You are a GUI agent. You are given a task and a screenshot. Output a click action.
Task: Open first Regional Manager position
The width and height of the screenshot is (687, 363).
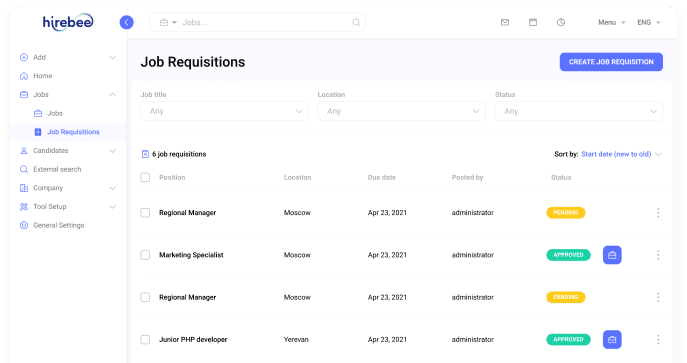(x=188, y=213)
